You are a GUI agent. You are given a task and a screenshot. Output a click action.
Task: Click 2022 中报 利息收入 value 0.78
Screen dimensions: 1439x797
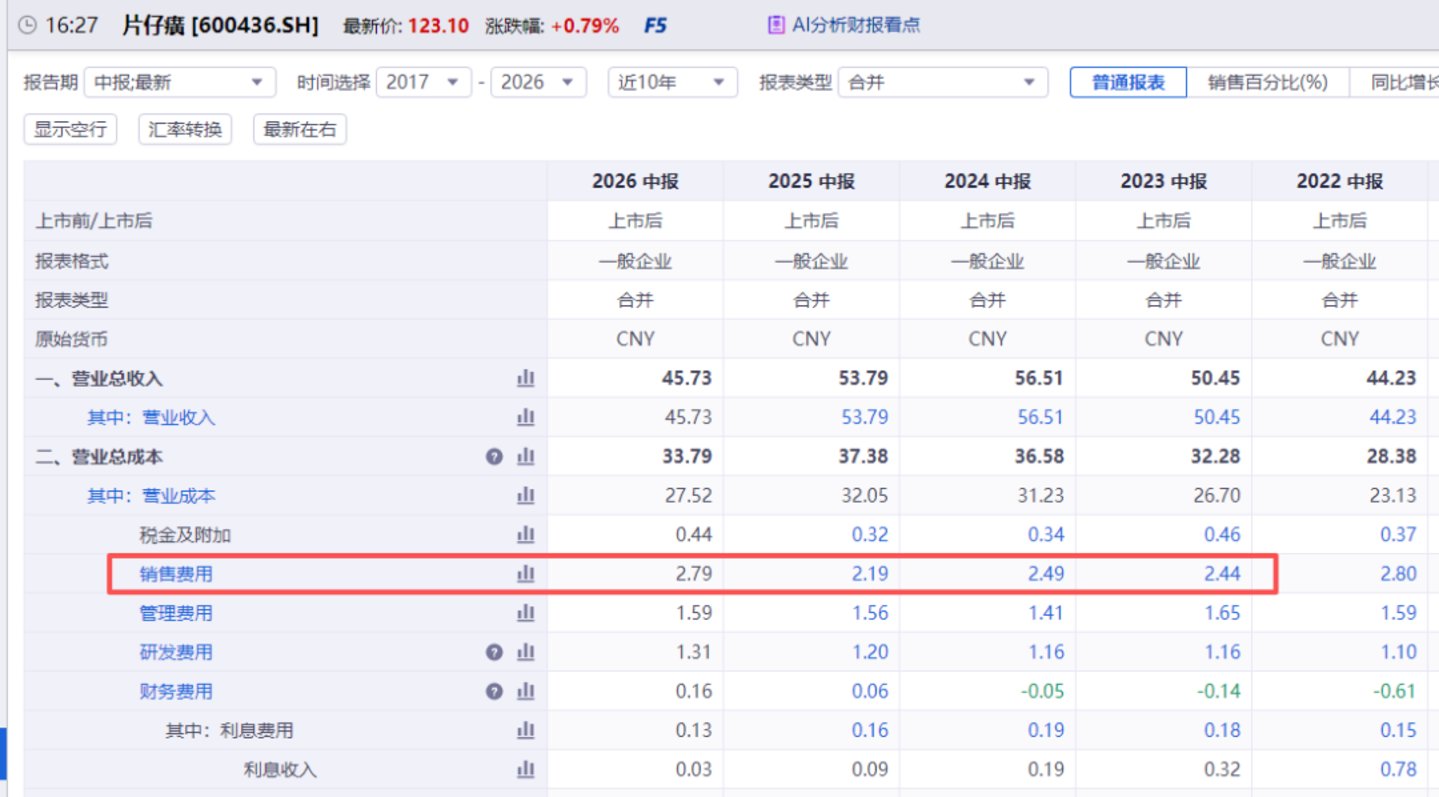(1398, 770)
